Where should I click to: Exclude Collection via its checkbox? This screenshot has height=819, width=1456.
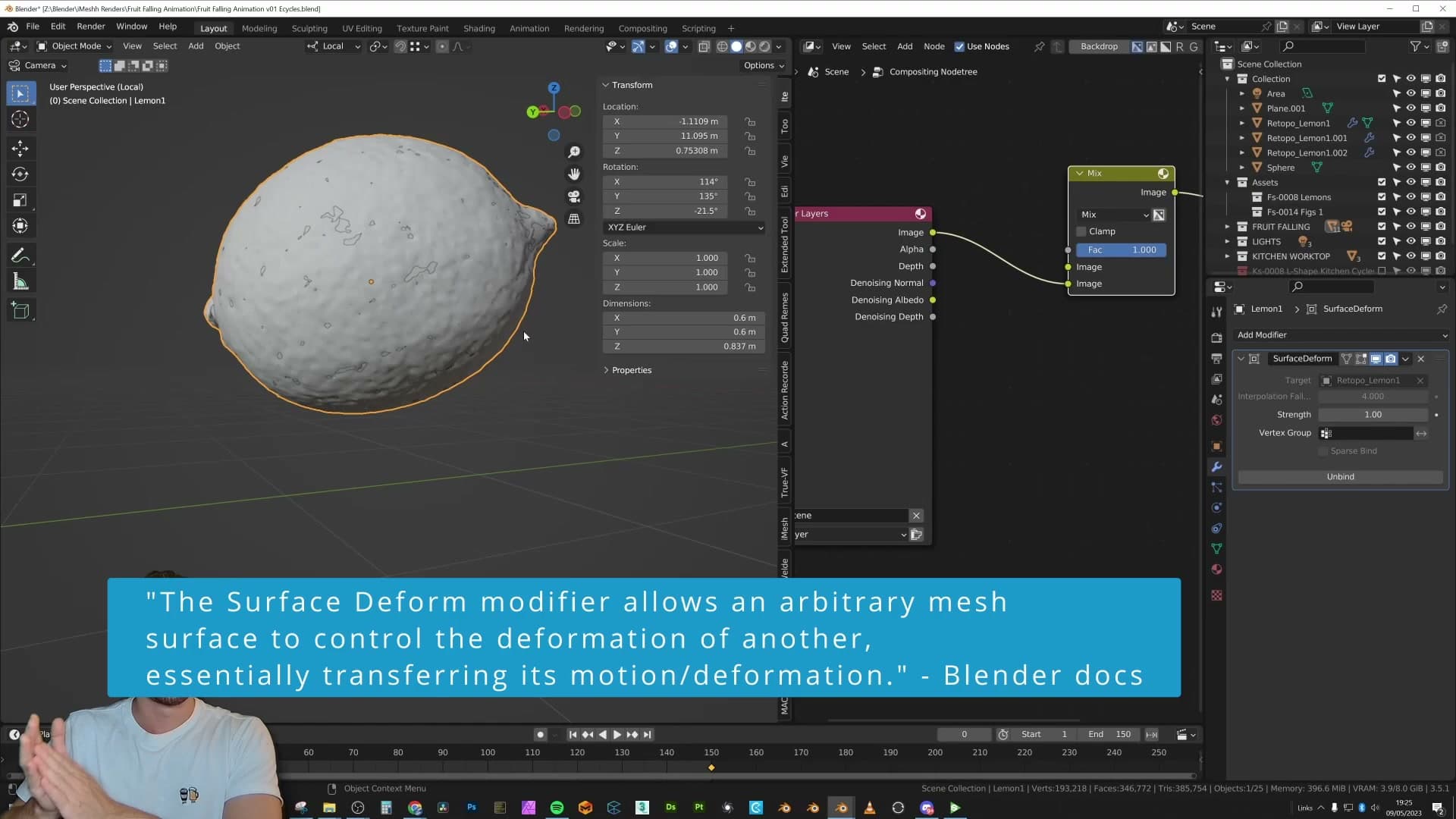click(1382, 79)
